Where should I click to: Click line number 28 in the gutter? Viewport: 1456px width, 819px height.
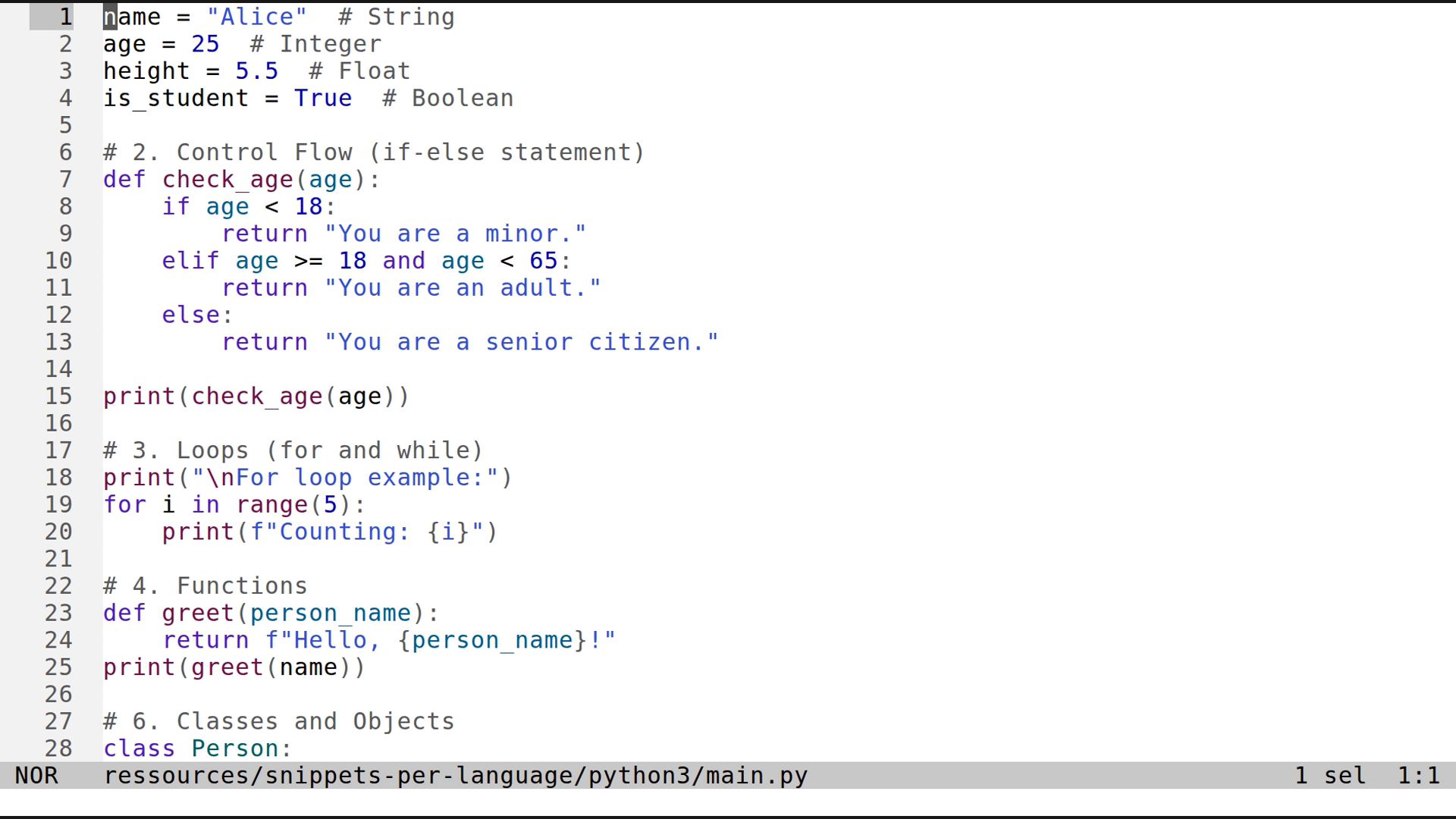59,748
